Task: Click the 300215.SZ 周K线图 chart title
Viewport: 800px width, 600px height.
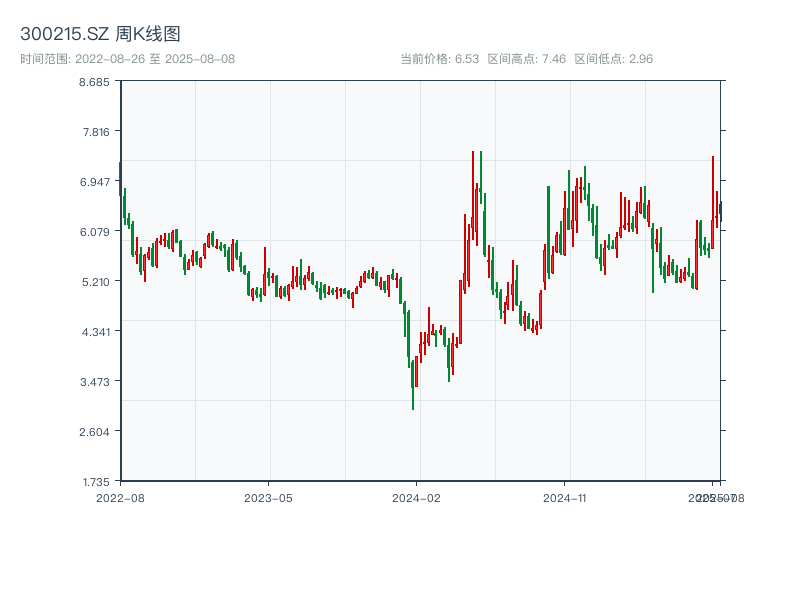Action: click(x=100, y=35)
